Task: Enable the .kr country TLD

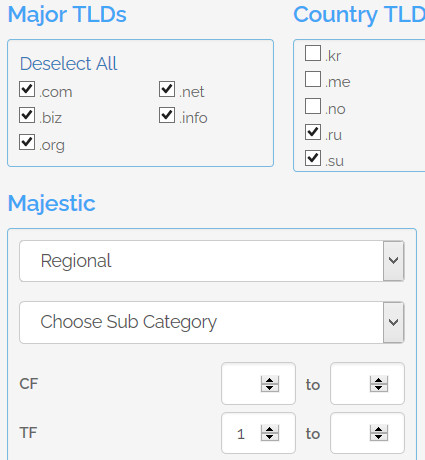Action: pyautogui.click(x=313, y=53)
